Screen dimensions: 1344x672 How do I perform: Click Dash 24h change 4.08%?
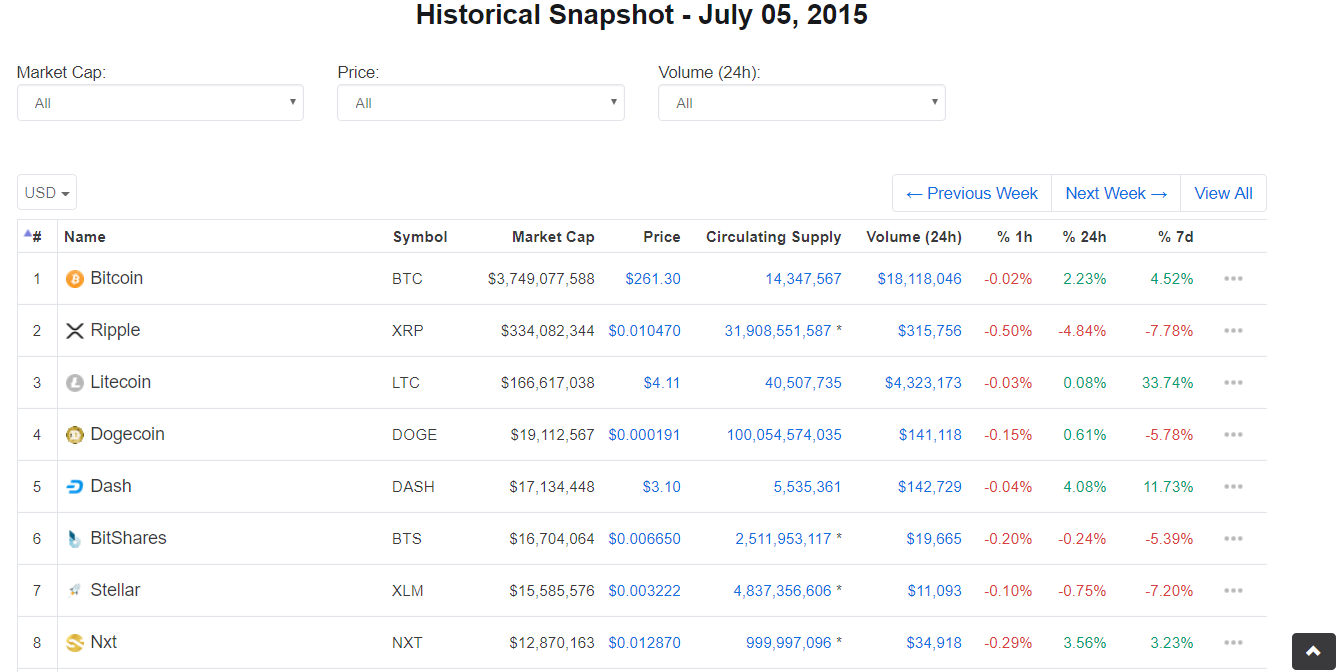(x=1084, y=487)
